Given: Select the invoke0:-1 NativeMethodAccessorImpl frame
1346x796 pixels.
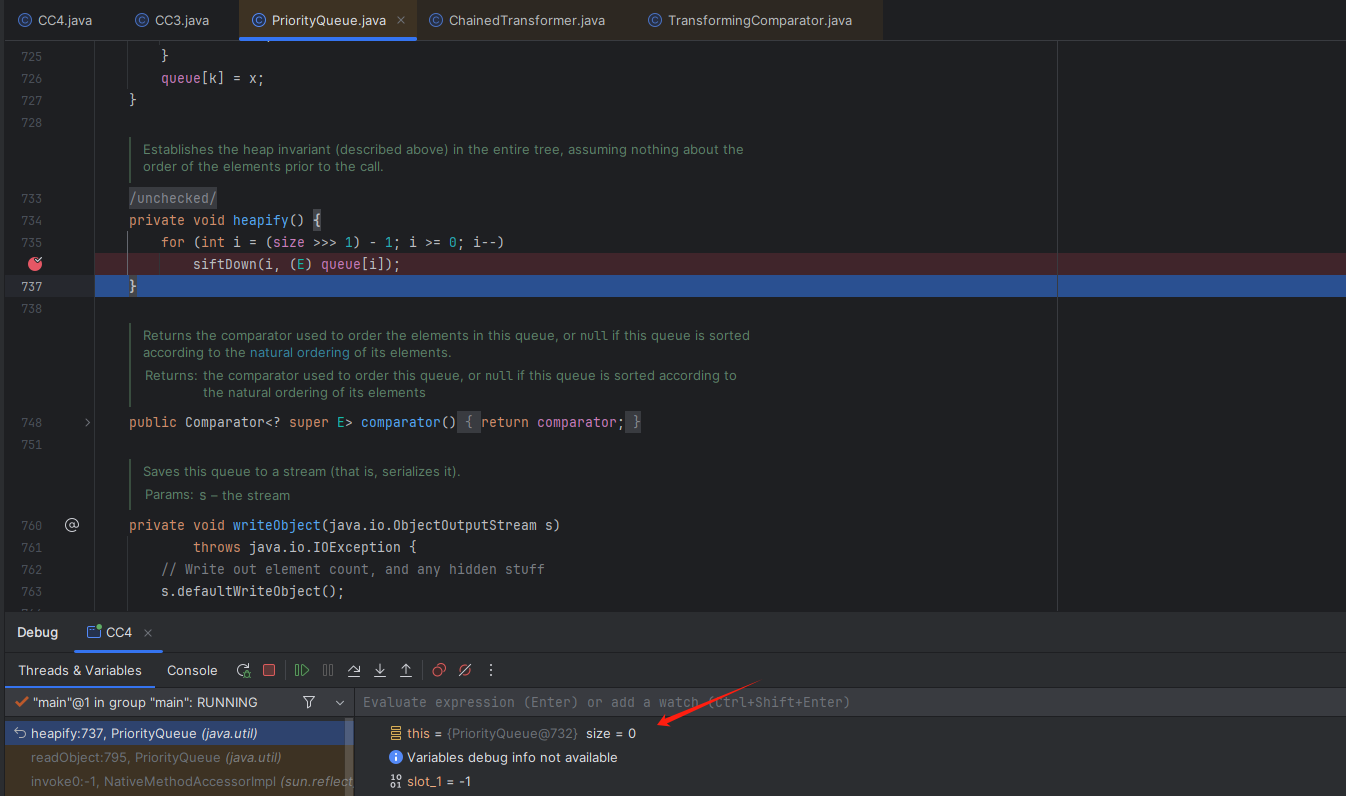Looking at the screenshot, I should (178, 781).
